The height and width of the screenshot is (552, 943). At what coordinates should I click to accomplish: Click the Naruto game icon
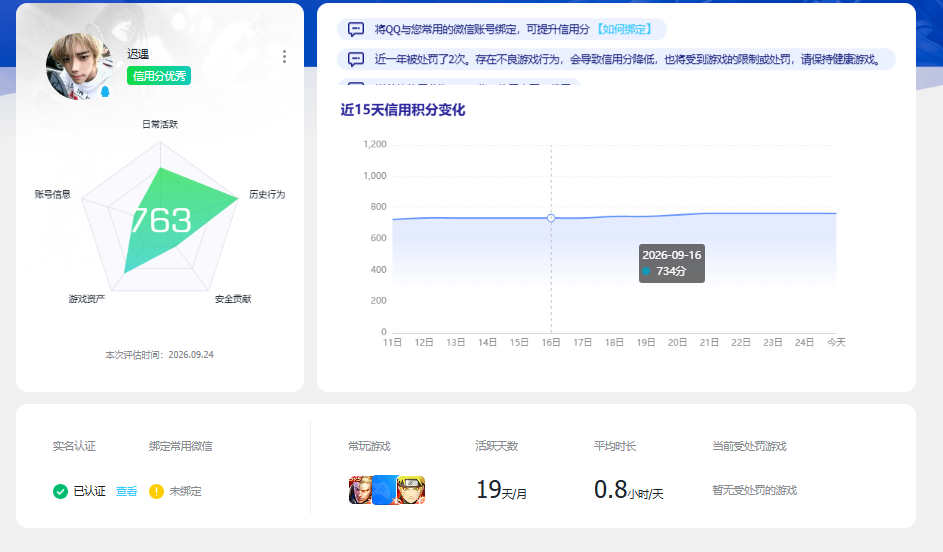[x=411, y=490]
